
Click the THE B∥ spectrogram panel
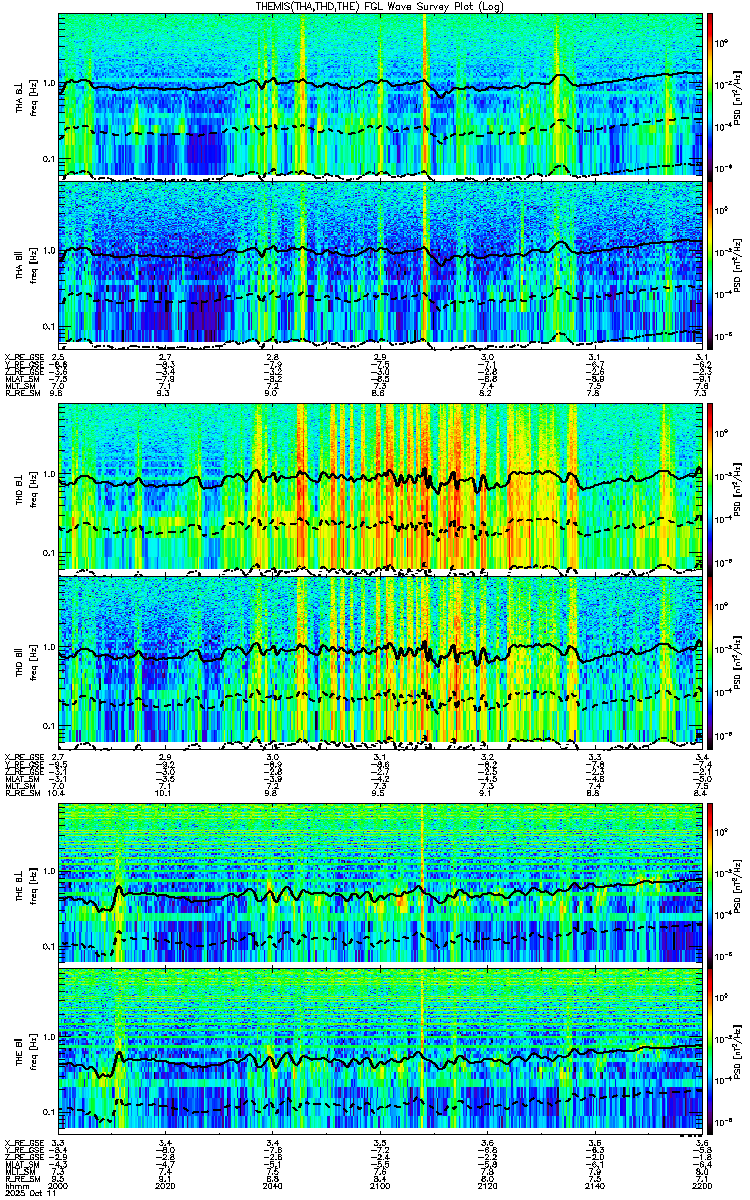pos(381,1053)
